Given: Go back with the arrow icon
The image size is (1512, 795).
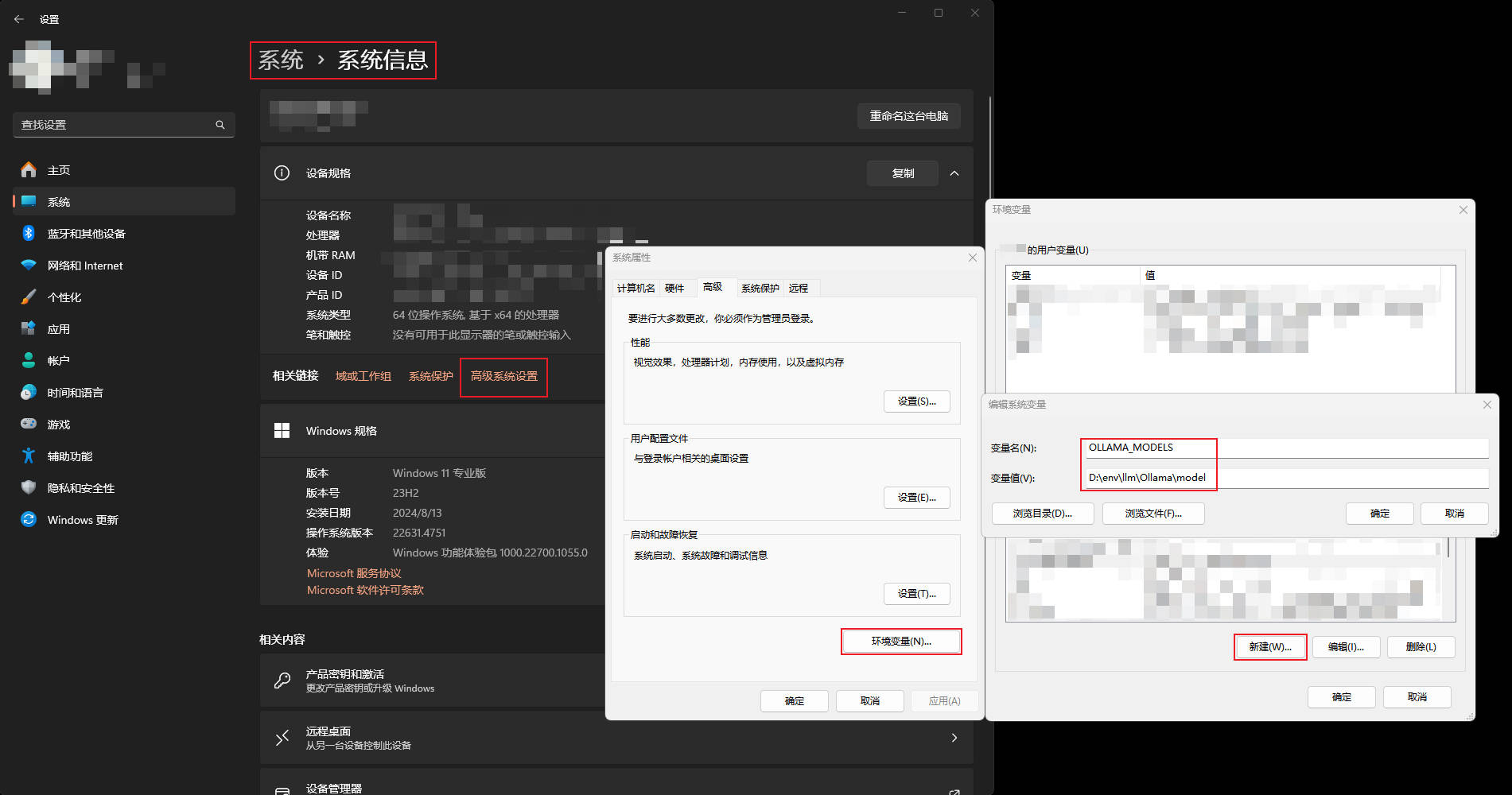Looking at the screenshot, I should click(19, 19).
